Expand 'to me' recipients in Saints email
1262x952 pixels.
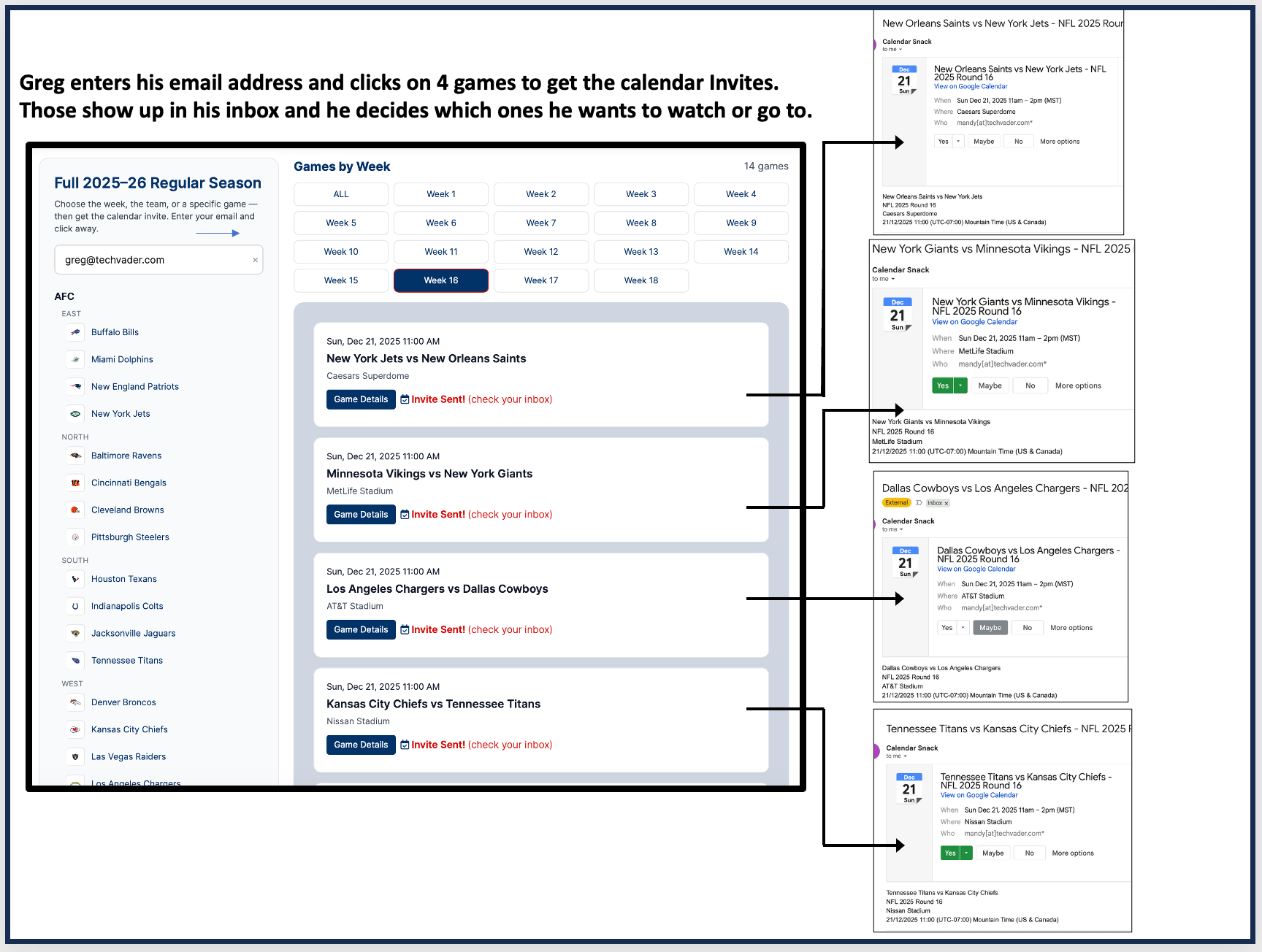(x=900, y=50)
